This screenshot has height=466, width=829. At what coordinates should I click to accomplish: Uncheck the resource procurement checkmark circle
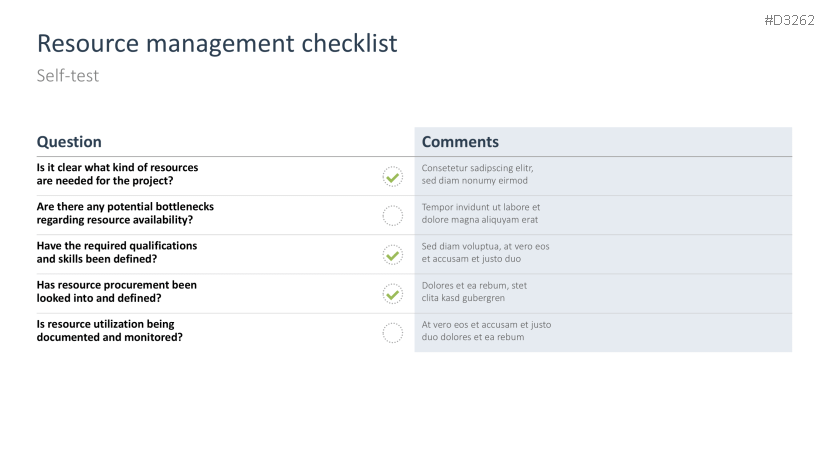coord(393,294)
